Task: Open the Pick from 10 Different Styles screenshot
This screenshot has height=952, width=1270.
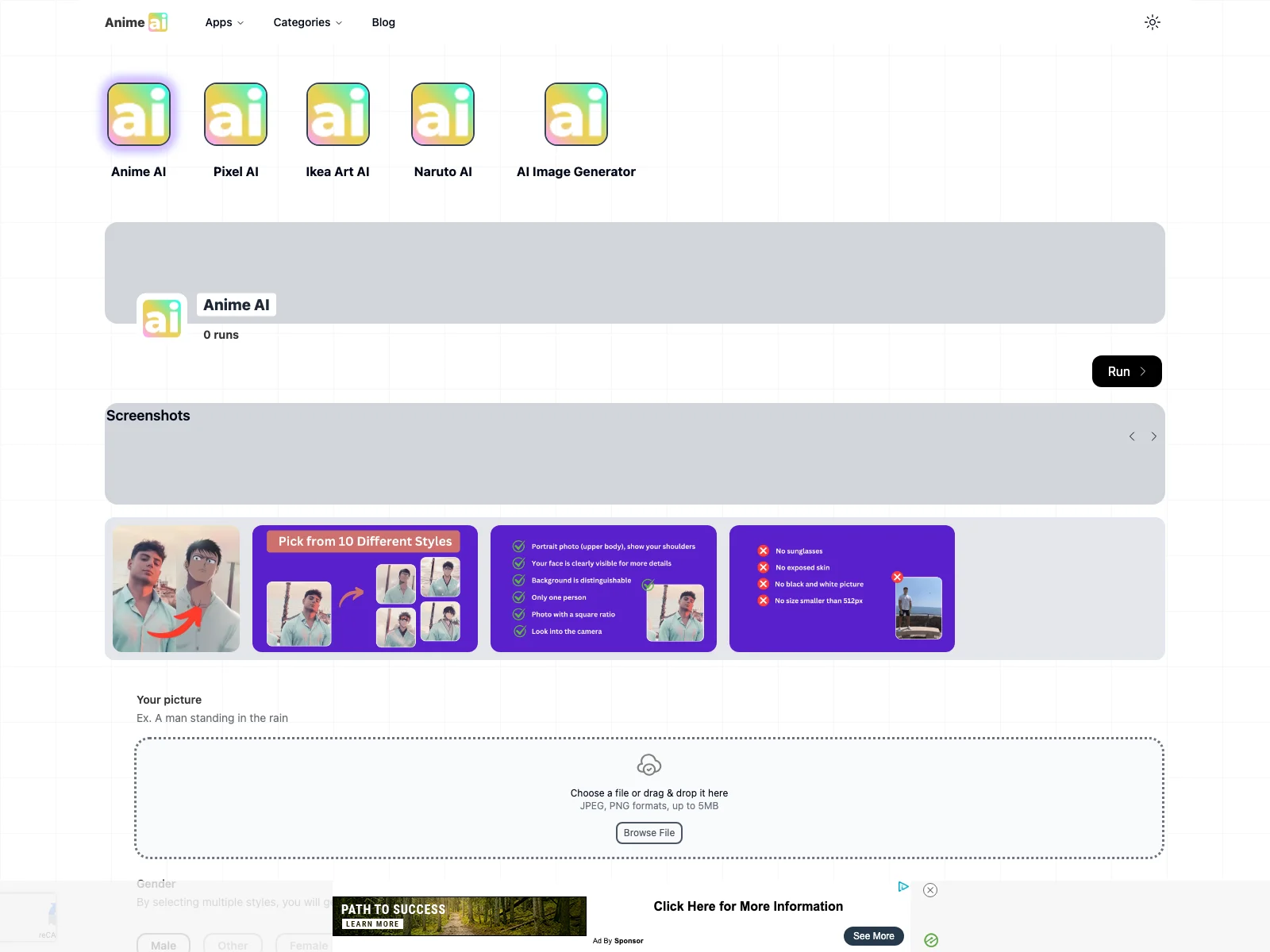Action: [365, 589]
